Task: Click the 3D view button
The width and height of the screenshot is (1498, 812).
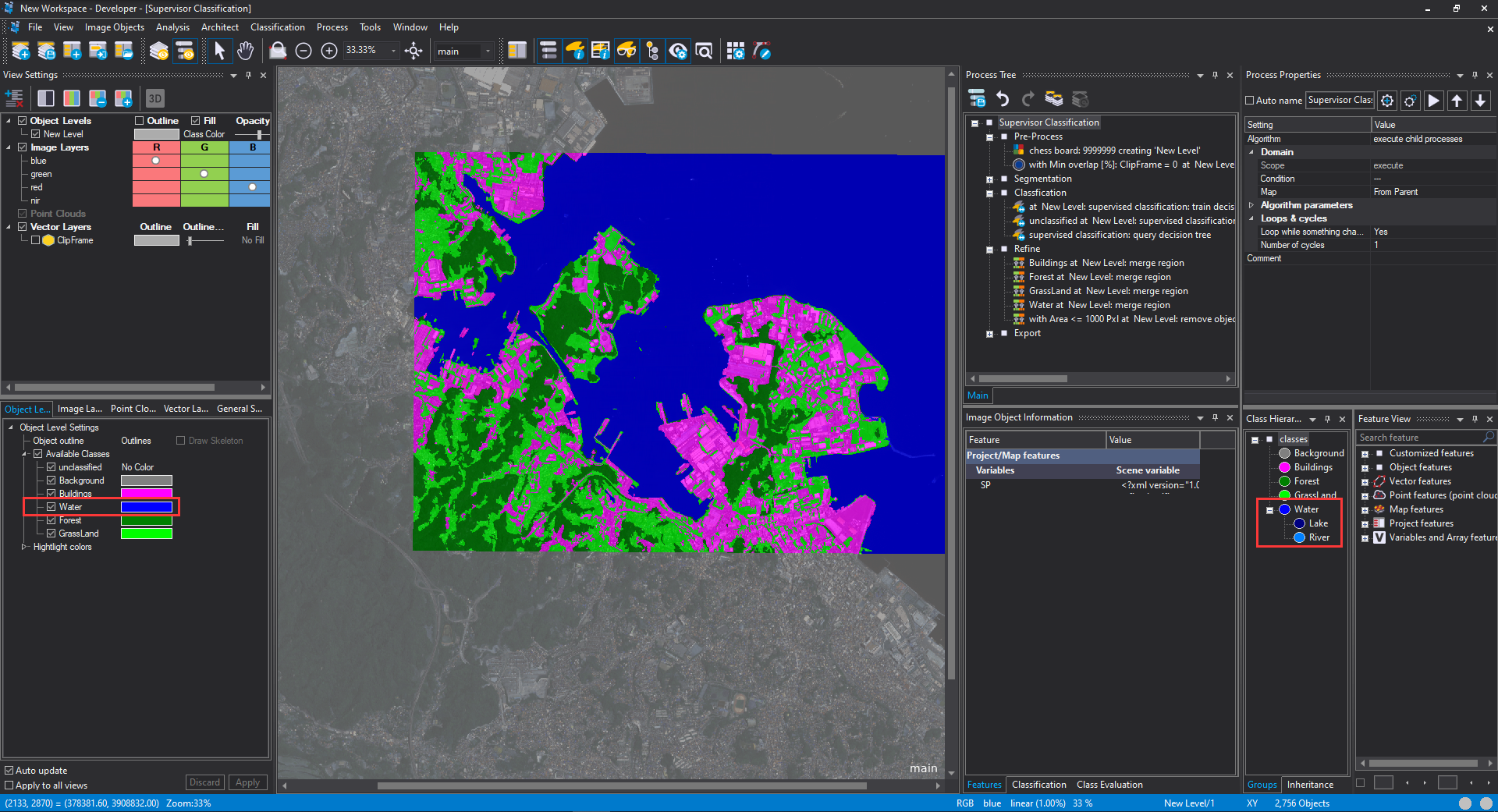Action: click(x=154, y=98)
